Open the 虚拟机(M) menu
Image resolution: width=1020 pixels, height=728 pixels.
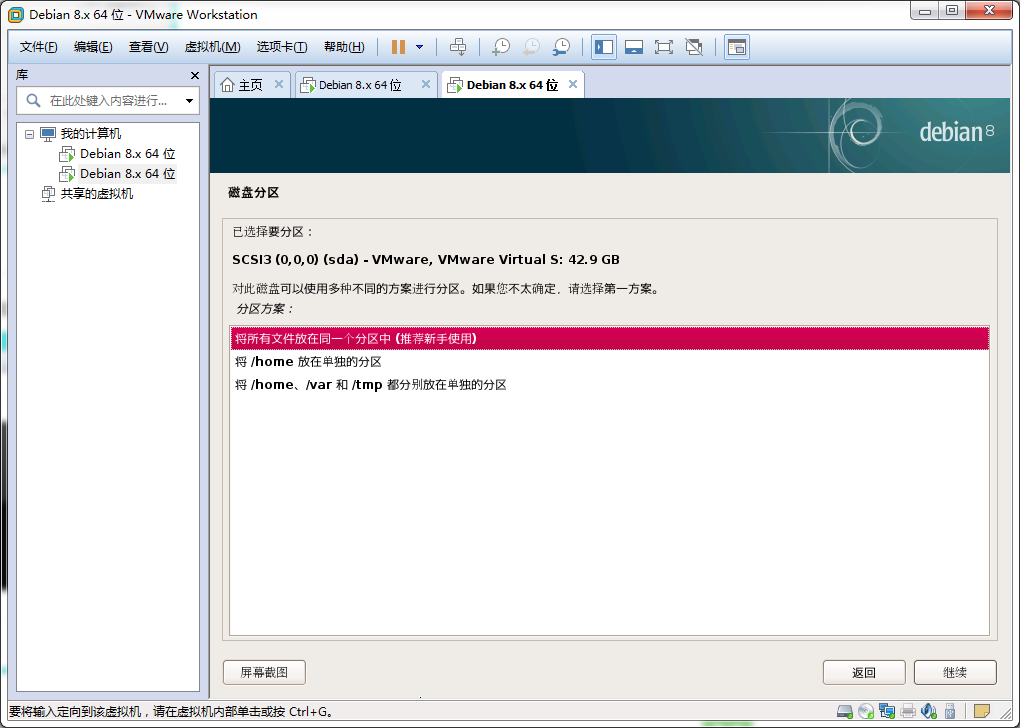coord(213,47)
